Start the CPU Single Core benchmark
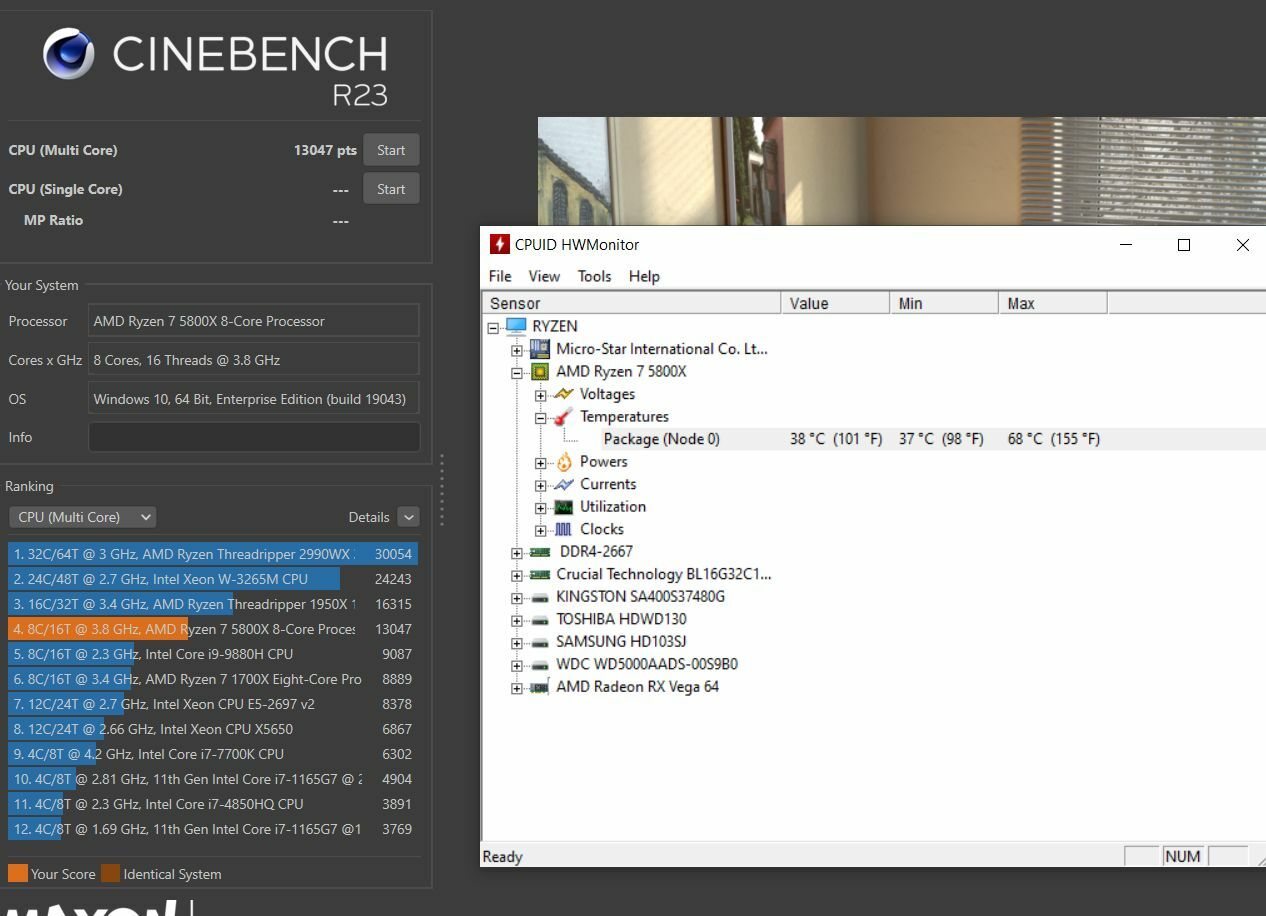1266x916 pixels. point(391,189)
